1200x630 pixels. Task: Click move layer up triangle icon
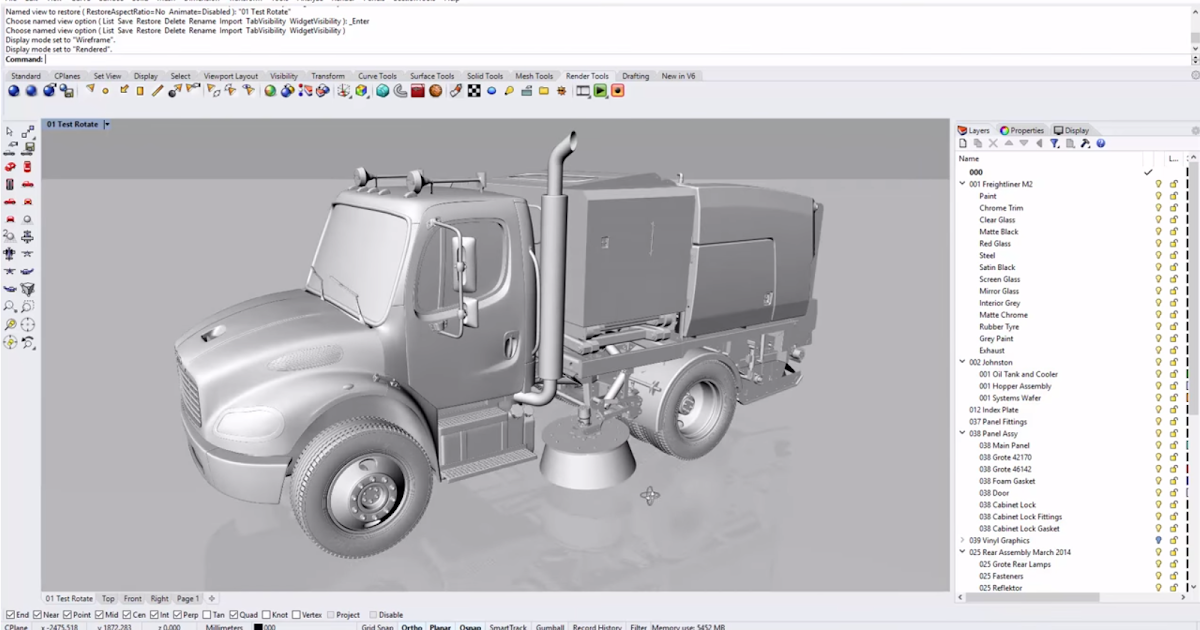point(1009,144)
